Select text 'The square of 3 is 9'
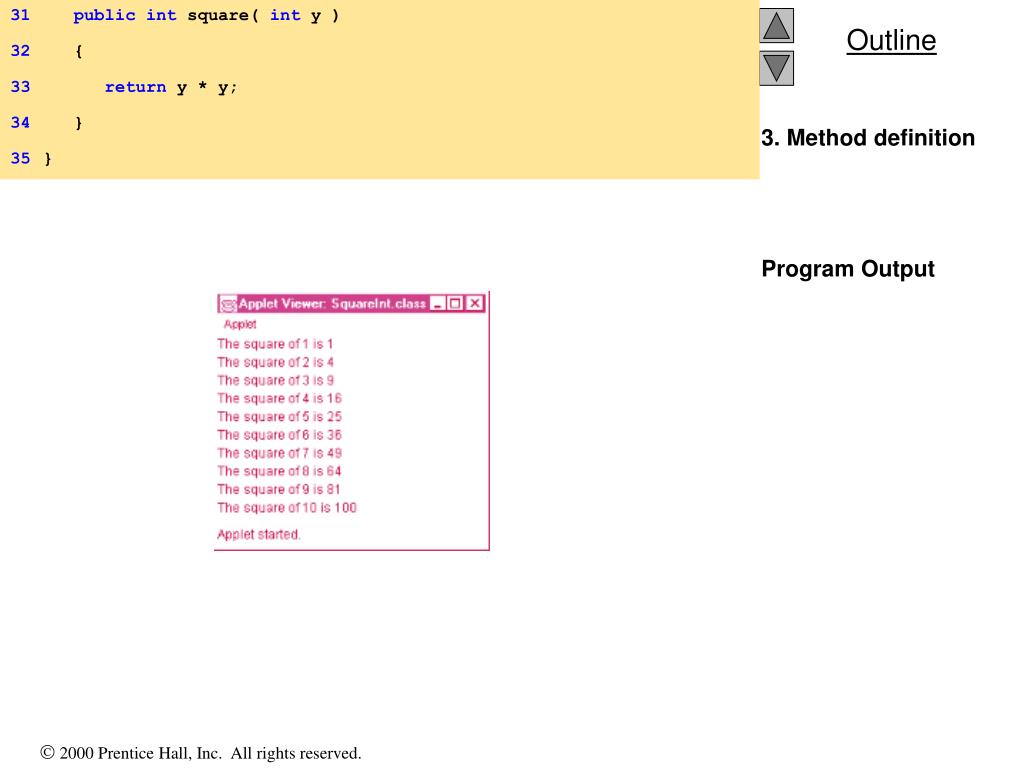This screenshot has height=768, width=1024. [x=275, y=381]
